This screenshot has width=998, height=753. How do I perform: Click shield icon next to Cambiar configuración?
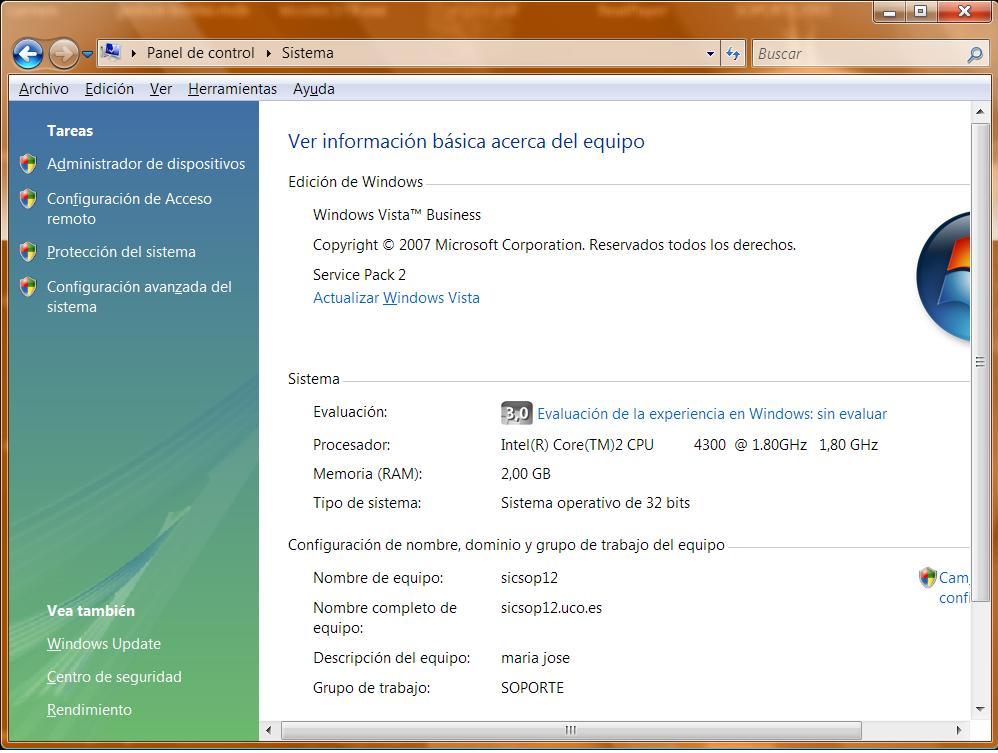point(927,577)
